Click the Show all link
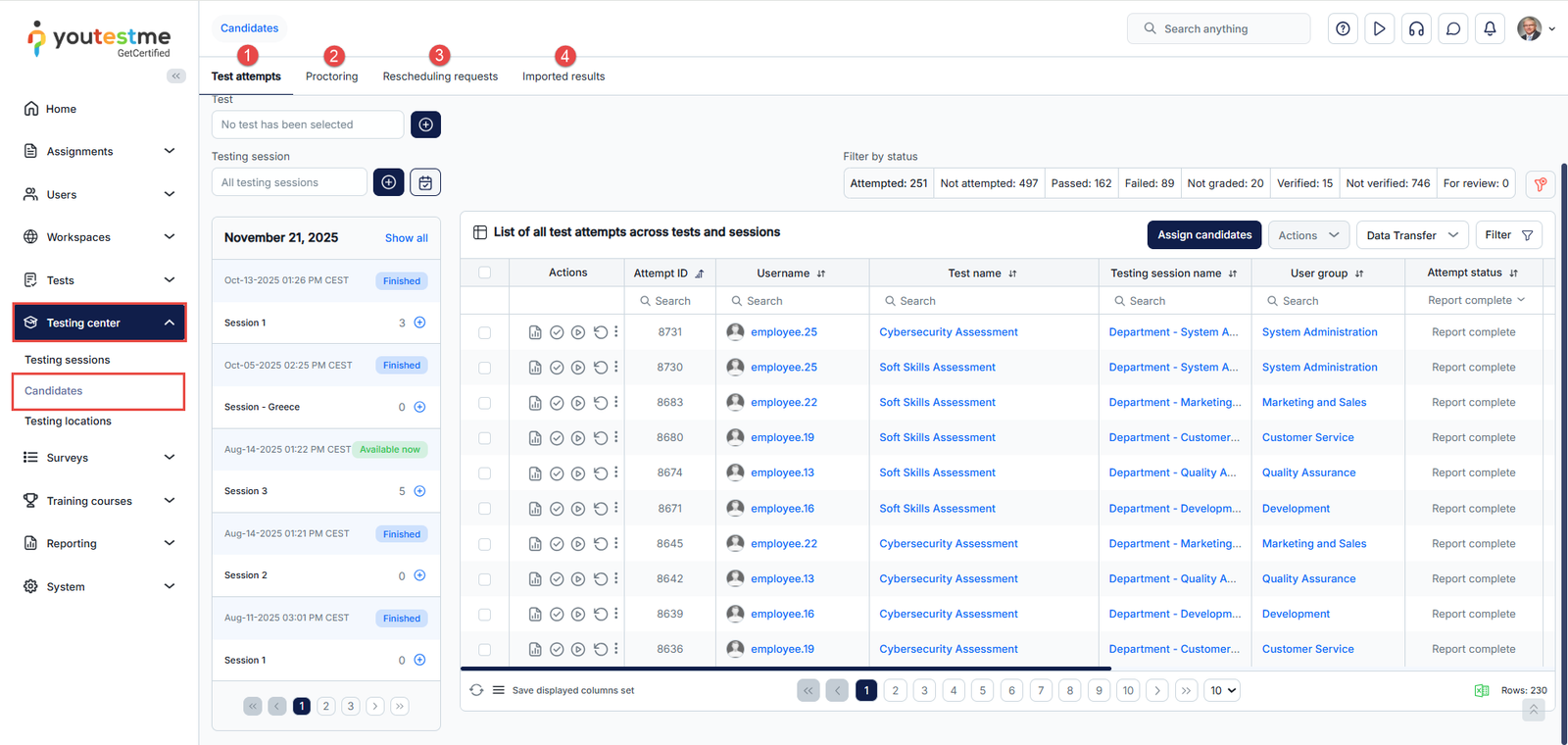The image size is (1568, 745). (x=406, y=238)
